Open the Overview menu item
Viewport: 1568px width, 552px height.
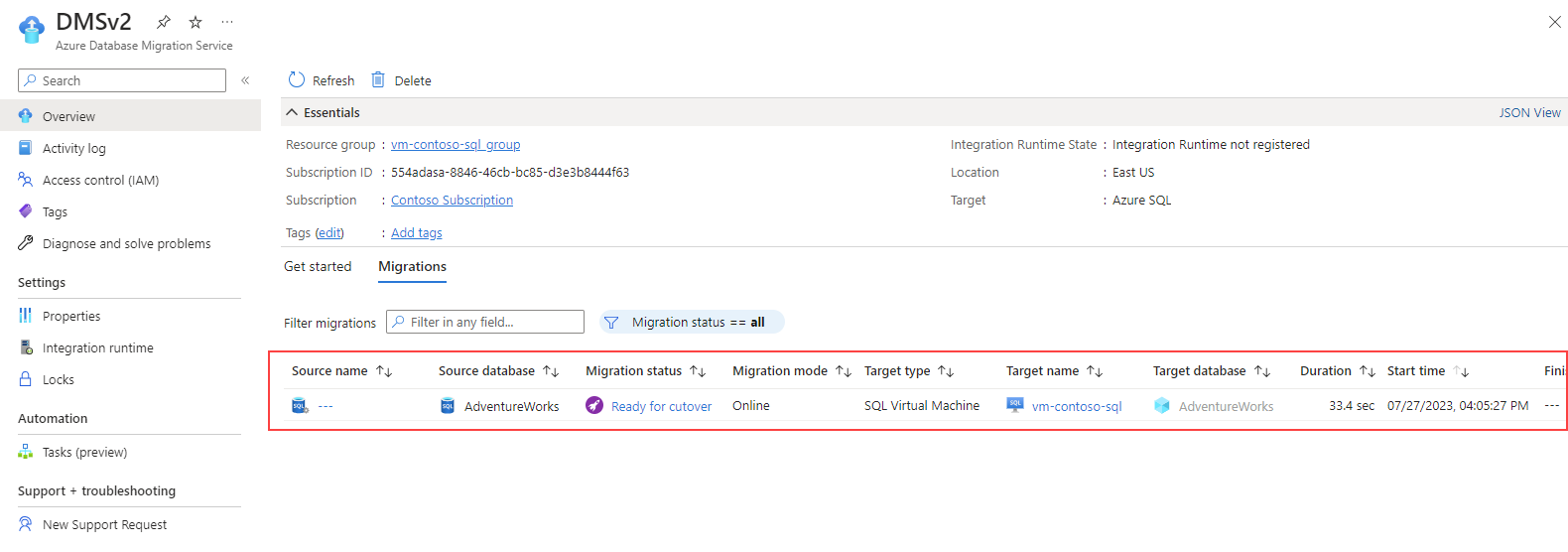pyautogui.click(x=130, y=116)
